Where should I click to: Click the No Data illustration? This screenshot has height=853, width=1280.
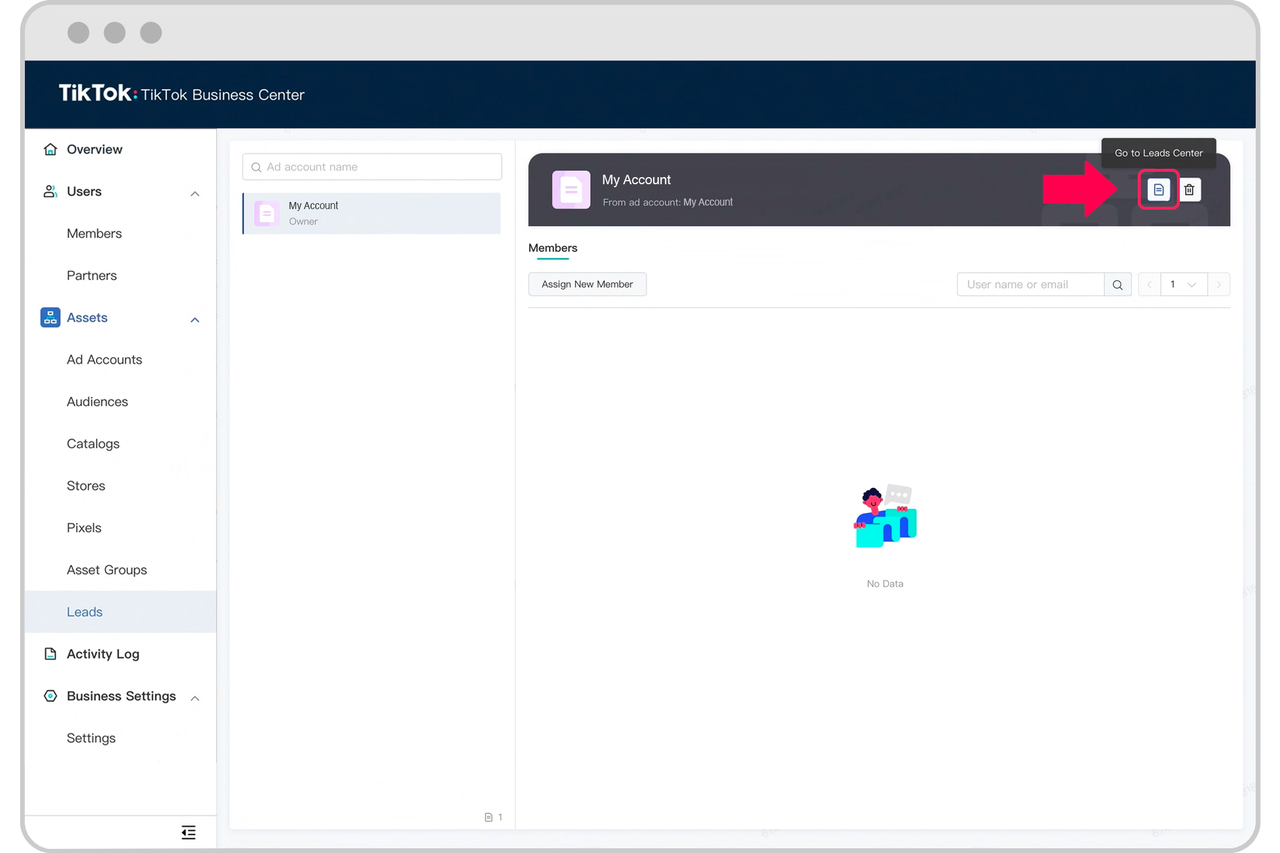[x=885, y=517]
